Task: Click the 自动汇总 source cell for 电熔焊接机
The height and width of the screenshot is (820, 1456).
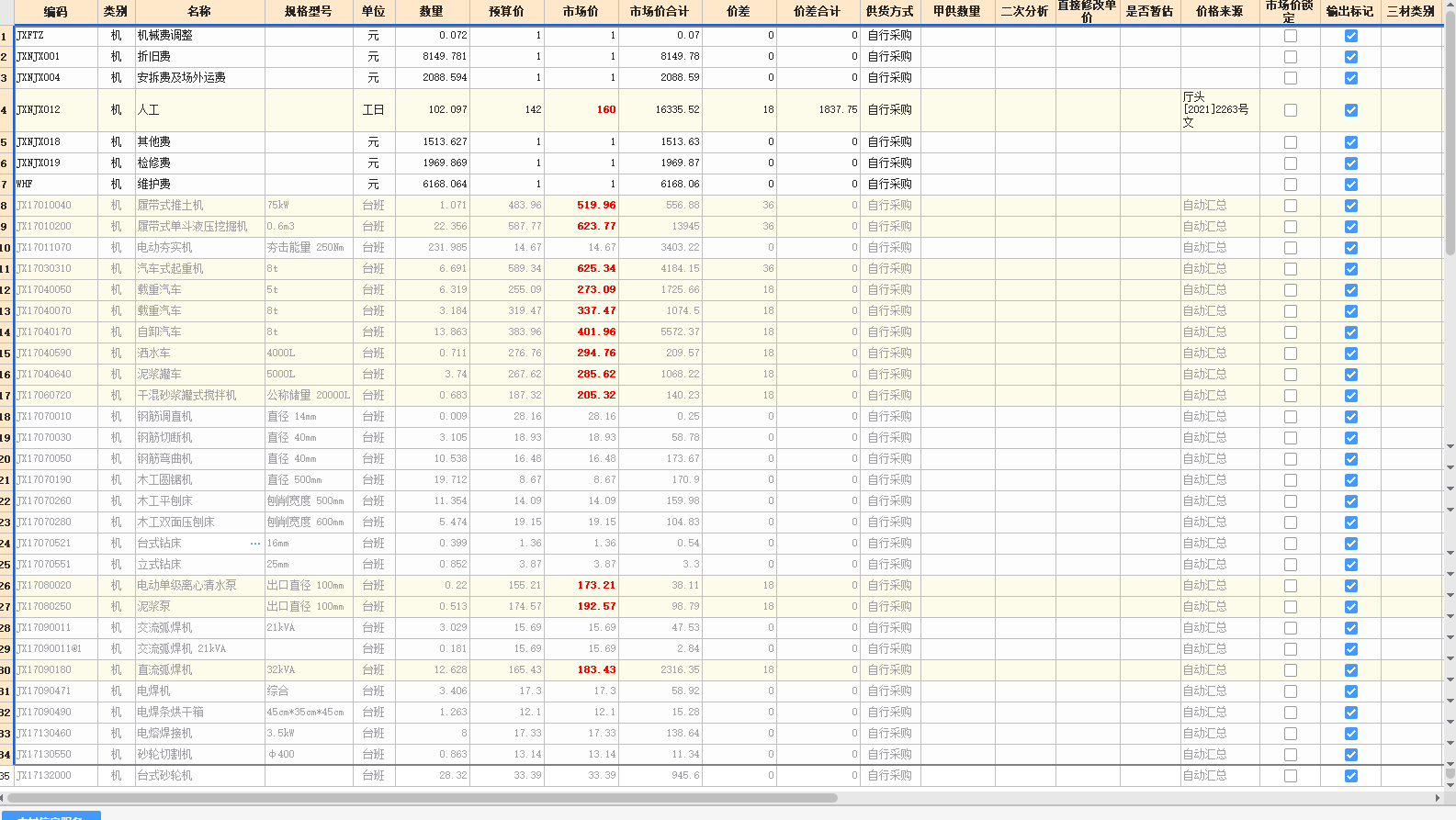Action: (1220, 734)
